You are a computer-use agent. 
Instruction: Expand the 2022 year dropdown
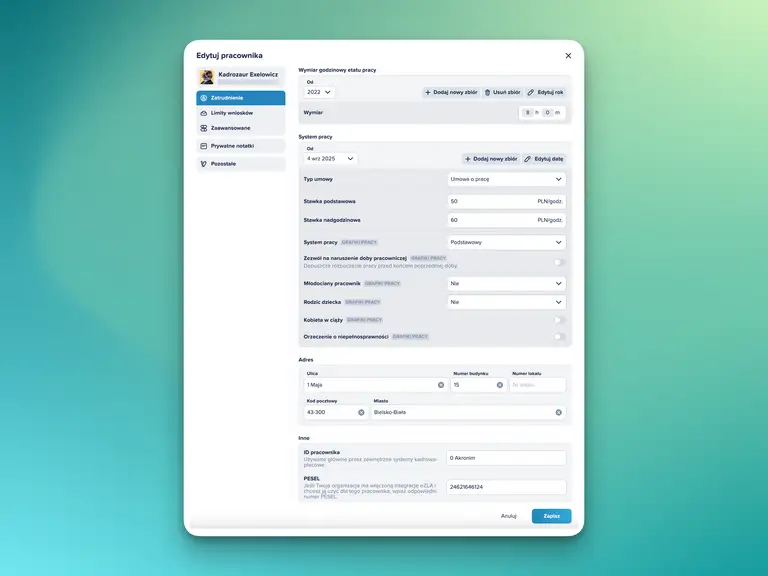tap(319, 92)
